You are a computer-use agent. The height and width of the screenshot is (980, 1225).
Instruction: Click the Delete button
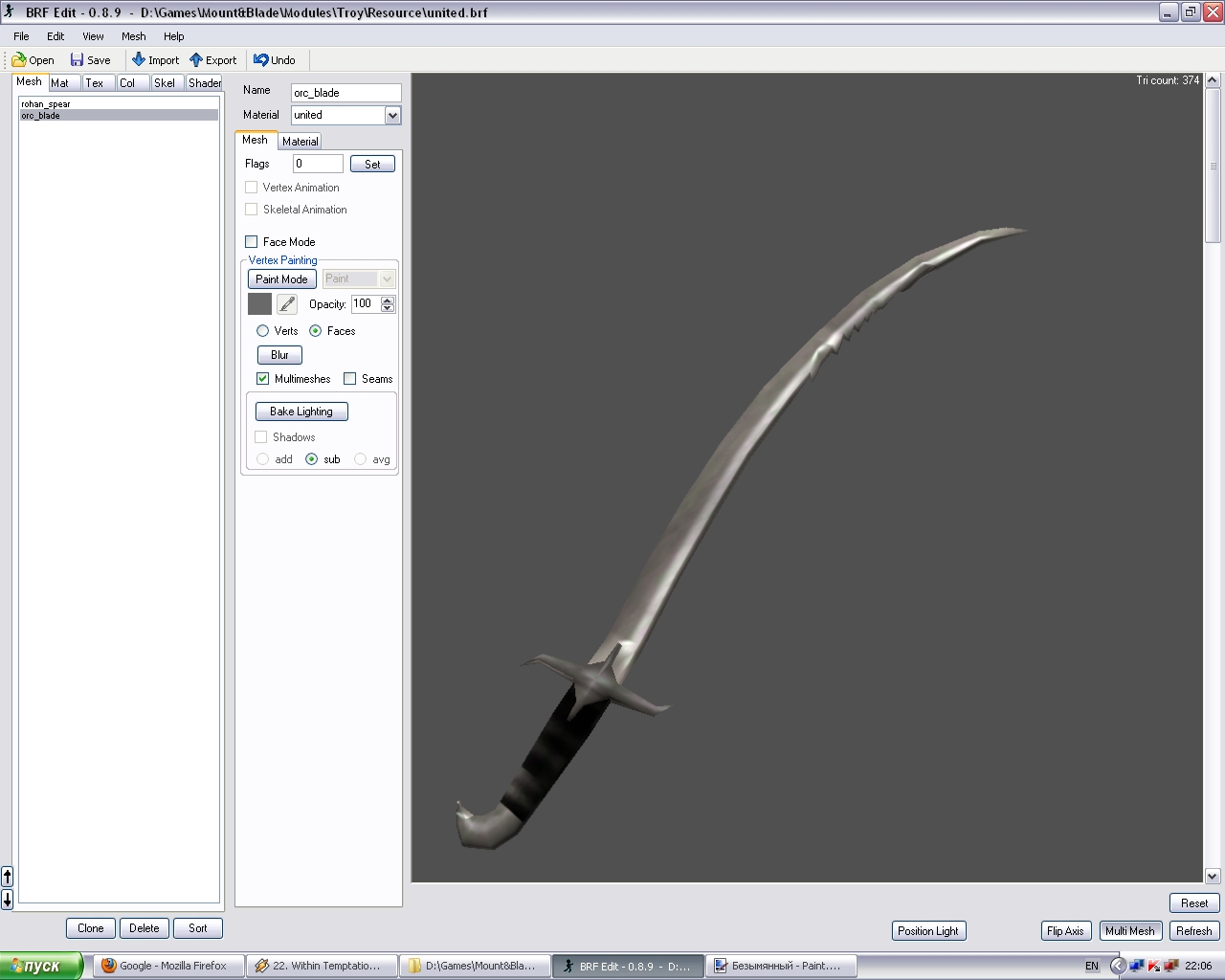145,928
